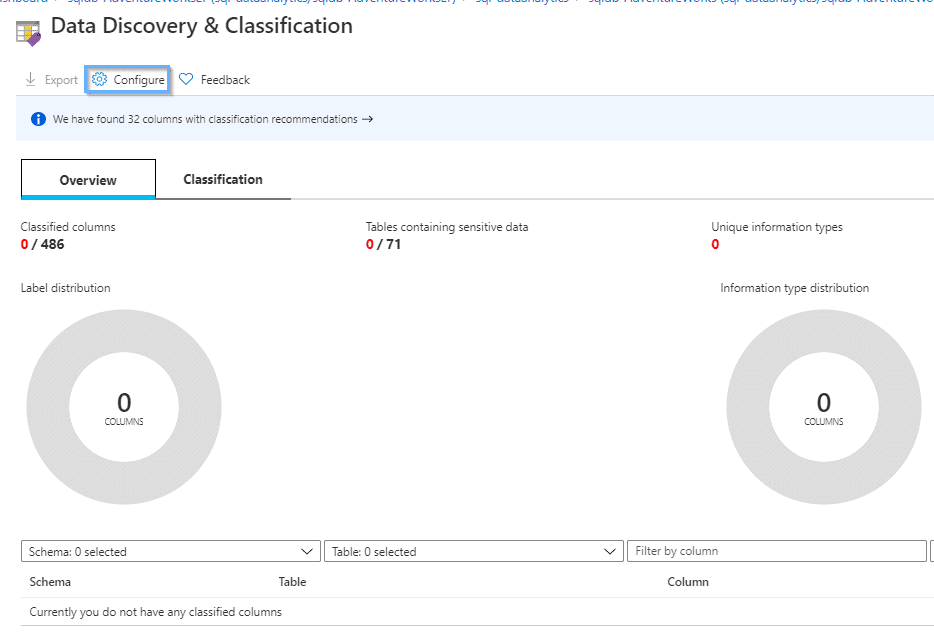Click the Data Discovery & Classification title
934x642 pixels.
point(202,26)
